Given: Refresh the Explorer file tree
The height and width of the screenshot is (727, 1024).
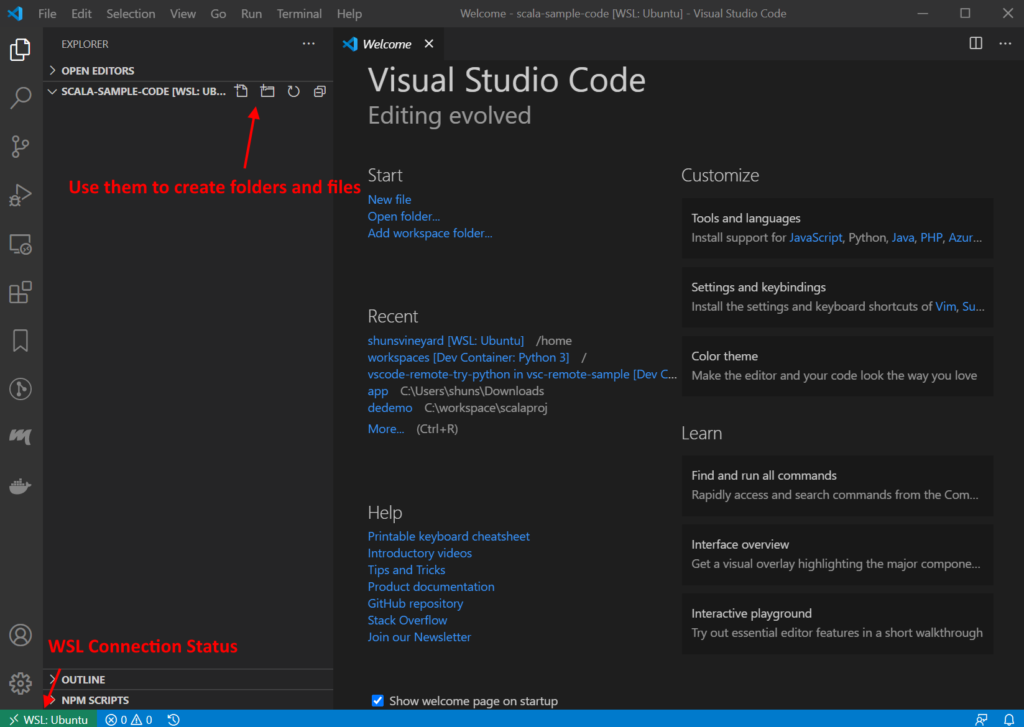Looking at the screenshot, I should [x=293, y=91].
